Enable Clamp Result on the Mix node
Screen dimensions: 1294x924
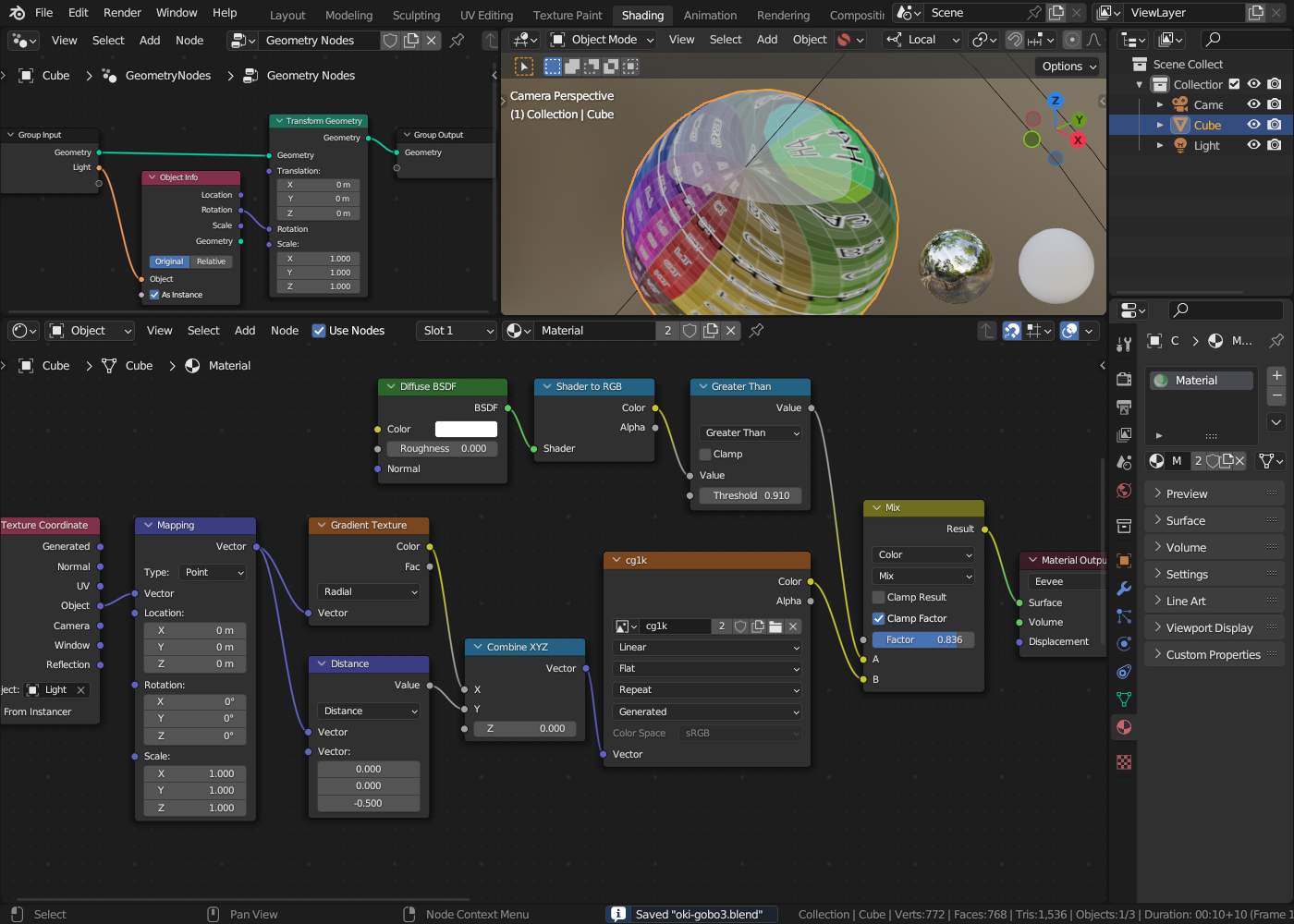click(x=879, y=598)
